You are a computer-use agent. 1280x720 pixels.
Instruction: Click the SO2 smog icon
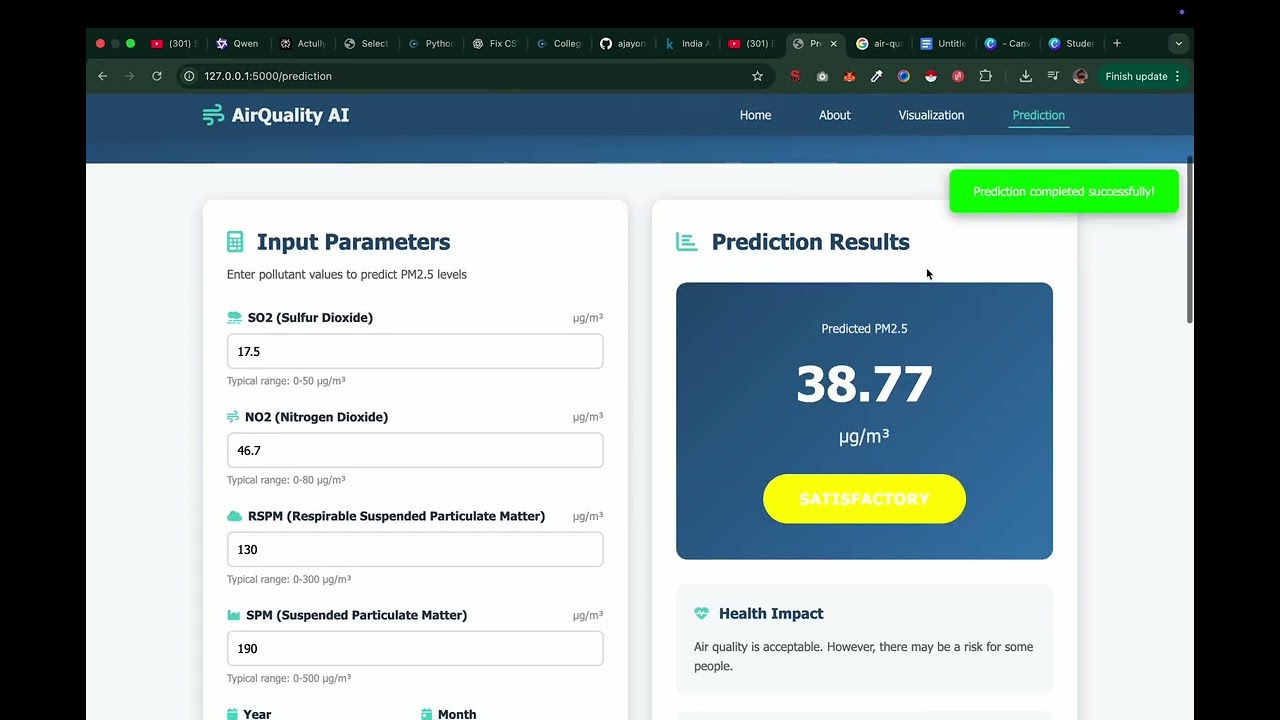(x=234, y=318)
